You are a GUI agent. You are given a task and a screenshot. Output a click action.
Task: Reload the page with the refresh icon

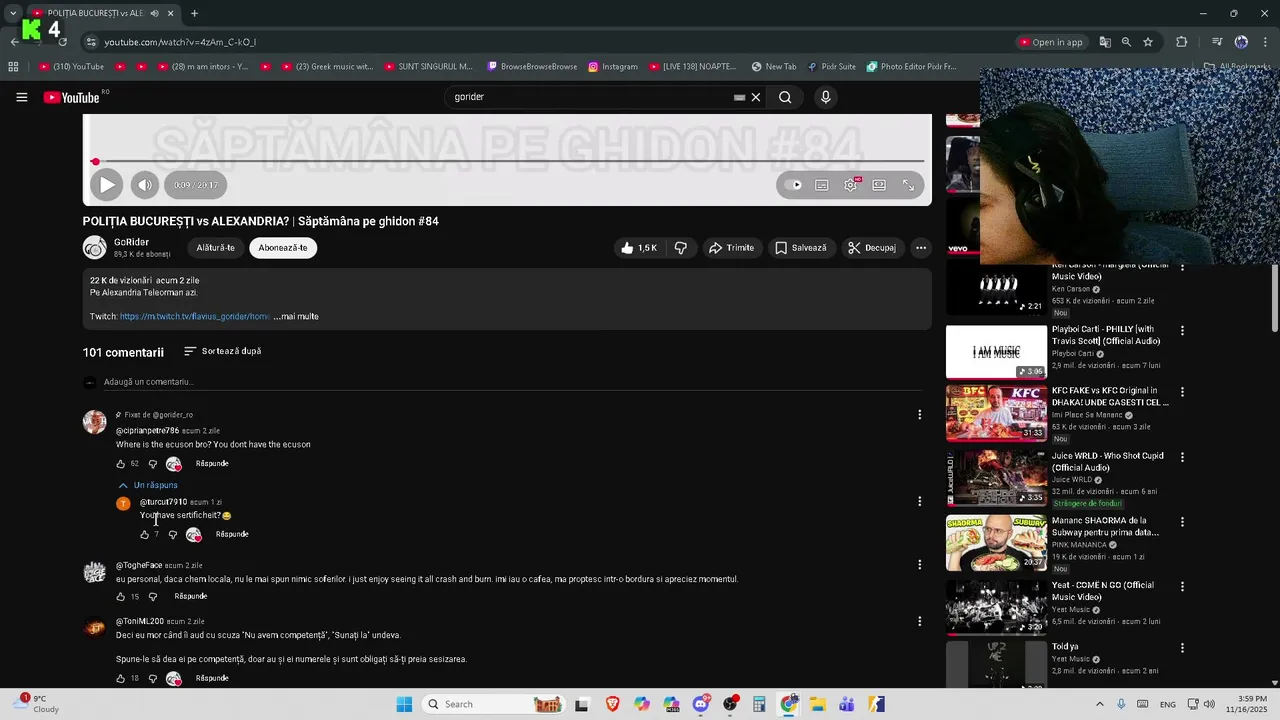[x=62, y=42]
